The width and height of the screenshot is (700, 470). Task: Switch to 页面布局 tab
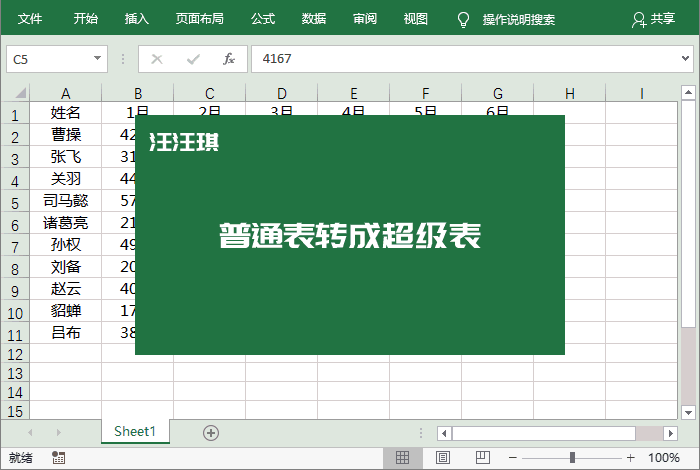click(x=200, y=19)
